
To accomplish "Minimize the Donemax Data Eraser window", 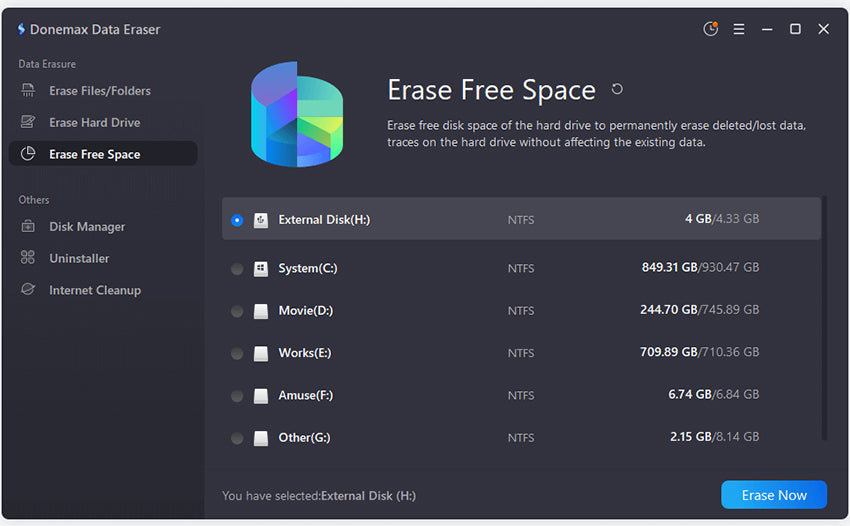I will 767,29.
